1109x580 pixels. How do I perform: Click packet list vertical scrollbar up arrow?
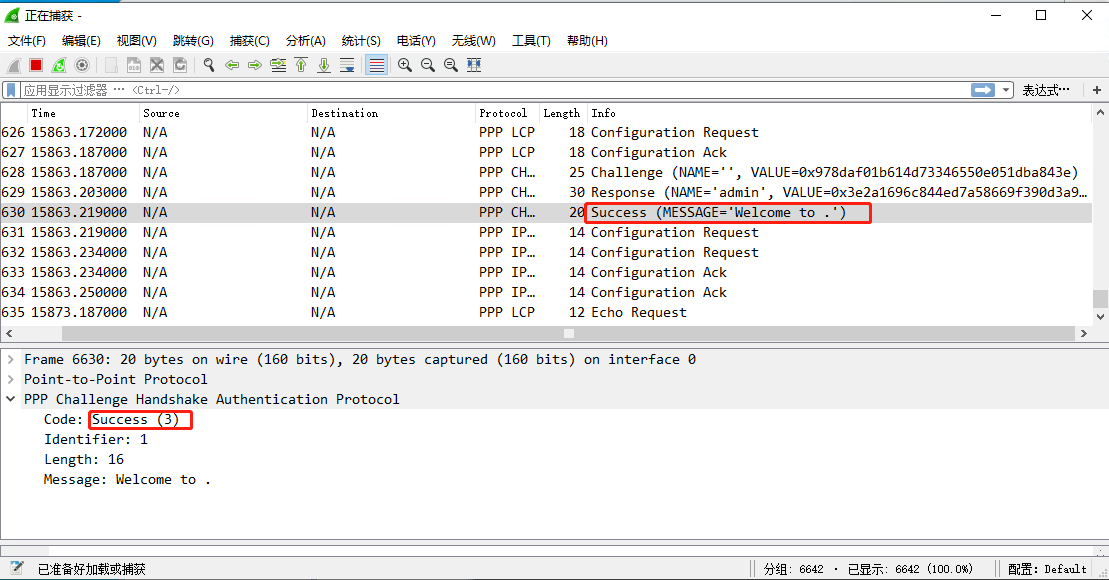(1100, 112)
